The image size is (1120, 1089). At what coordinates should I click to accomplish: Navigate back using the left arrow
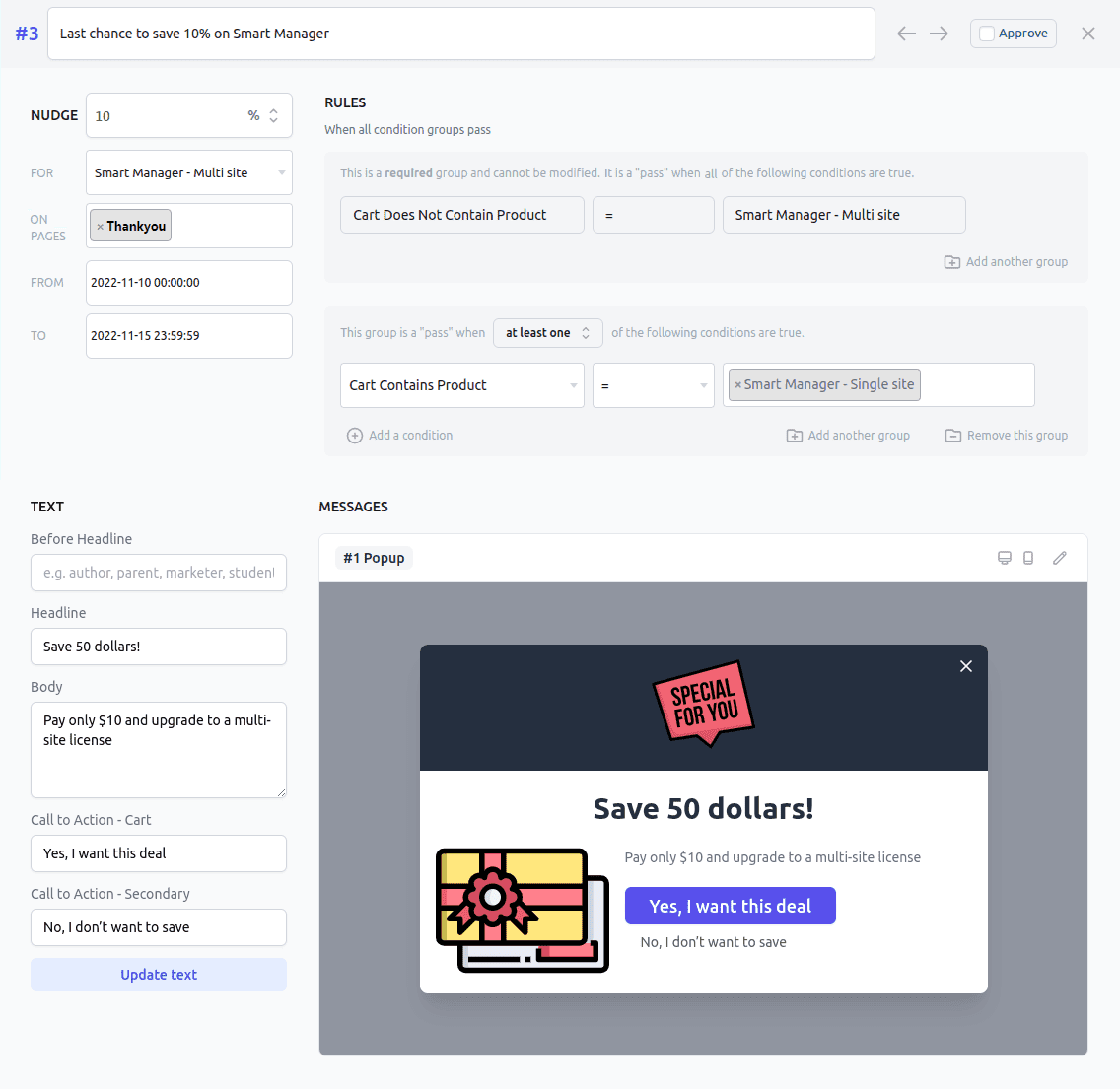coord(906,33)
